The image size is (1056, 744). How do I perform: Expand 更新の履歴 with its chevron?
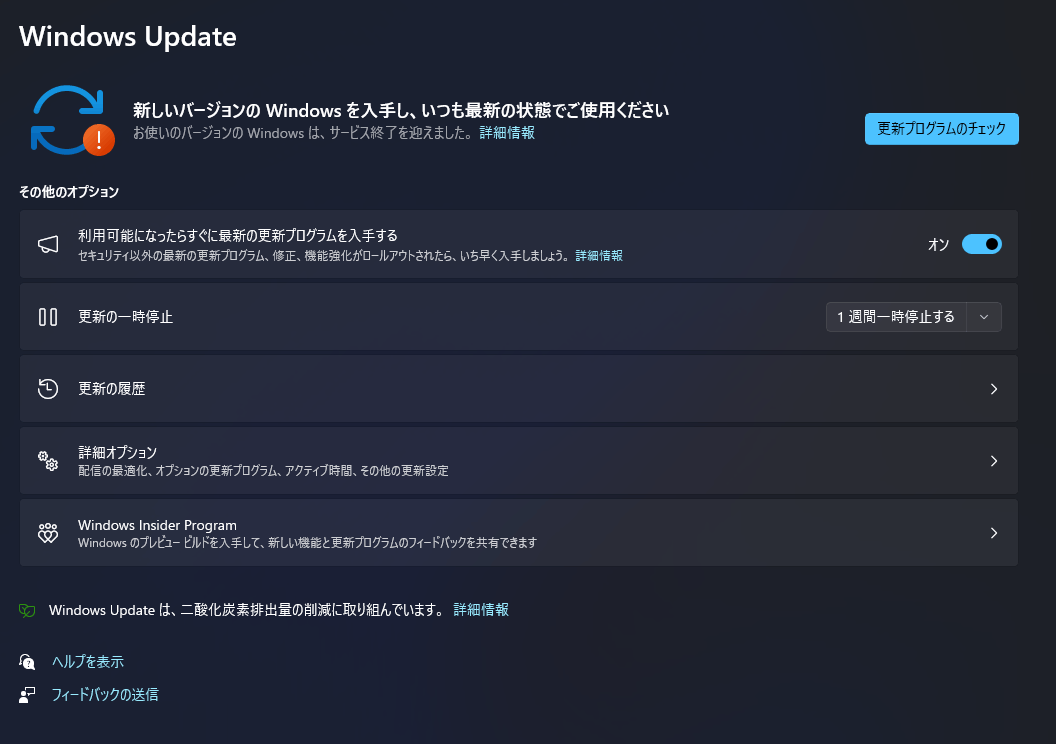tap(994, 389)
